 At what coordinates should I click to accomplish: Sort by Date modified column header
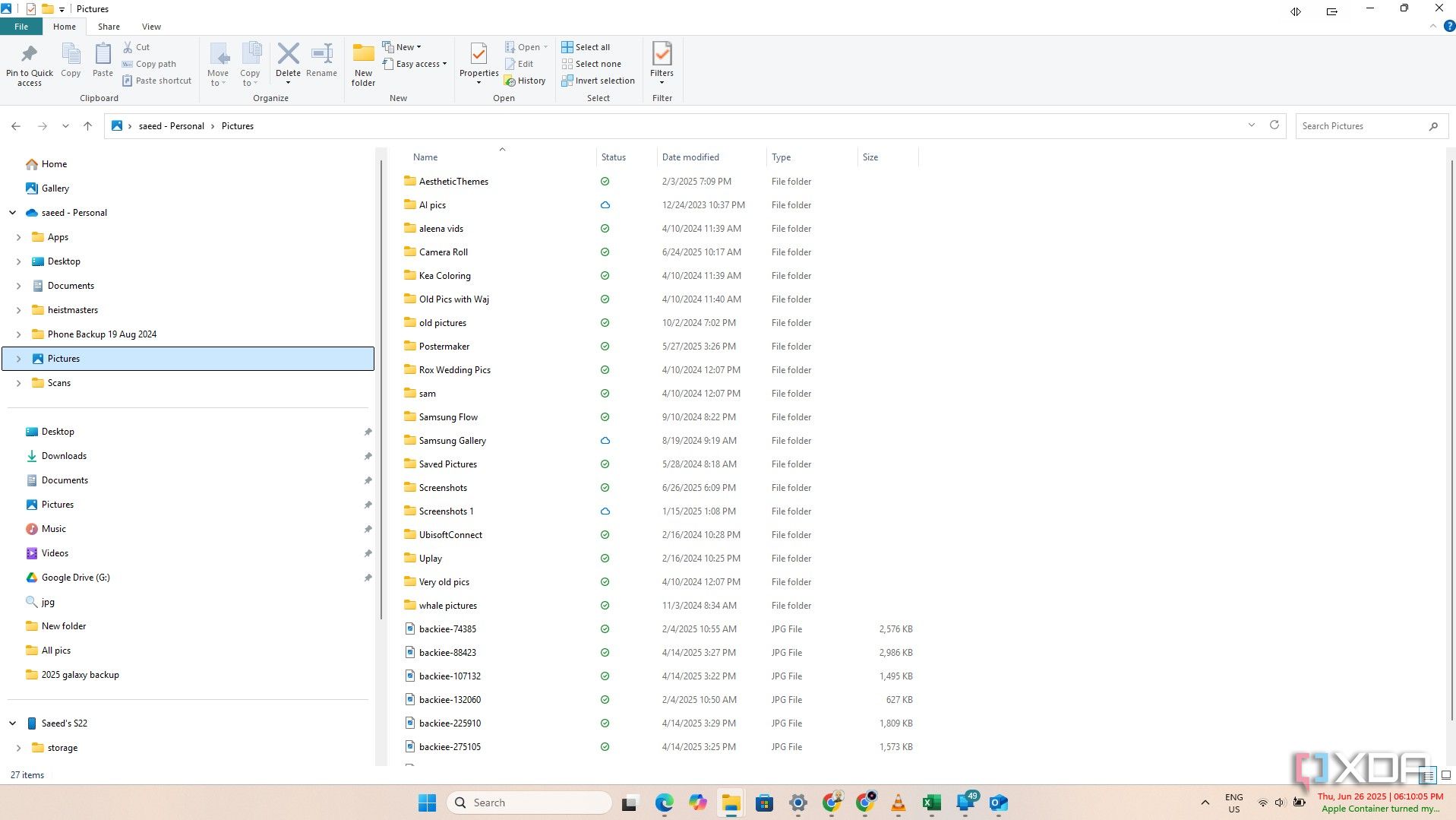click(690, 157)
